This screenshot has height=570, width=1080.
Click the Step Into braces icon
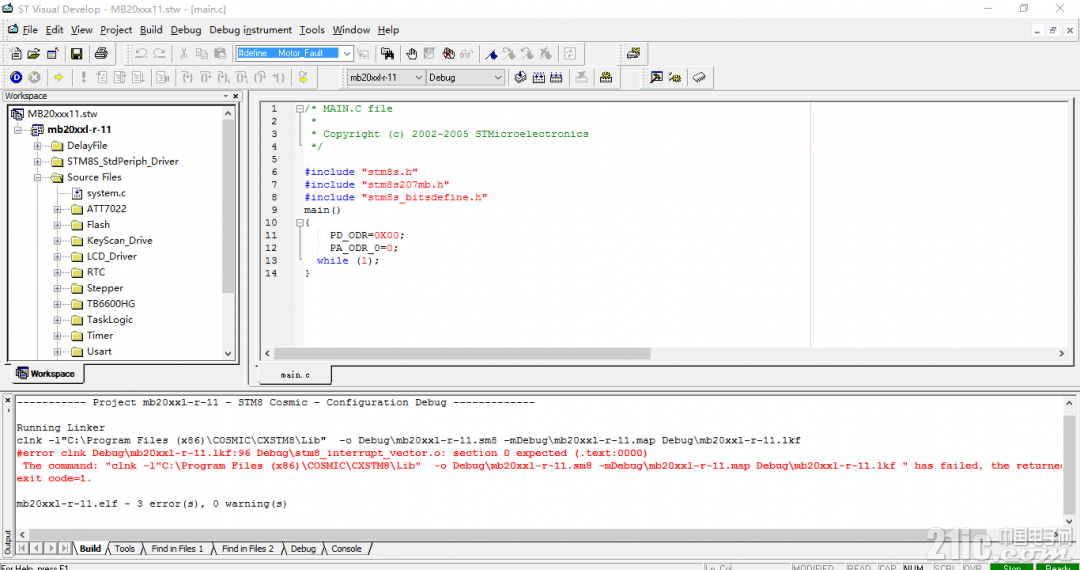[187, 77]
